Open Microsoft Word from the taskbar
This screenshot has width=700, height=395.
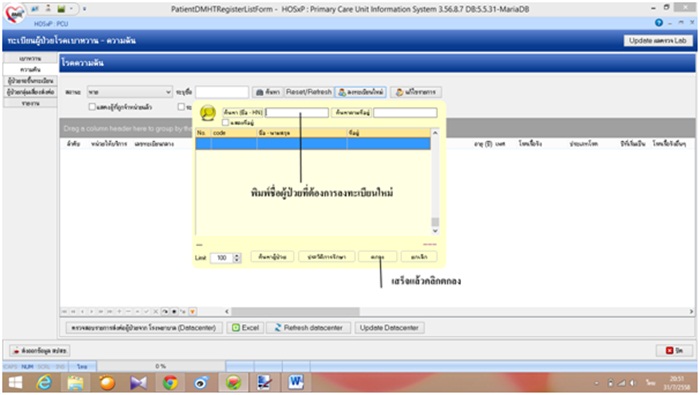pyautogui.click(x=296, y=383)
